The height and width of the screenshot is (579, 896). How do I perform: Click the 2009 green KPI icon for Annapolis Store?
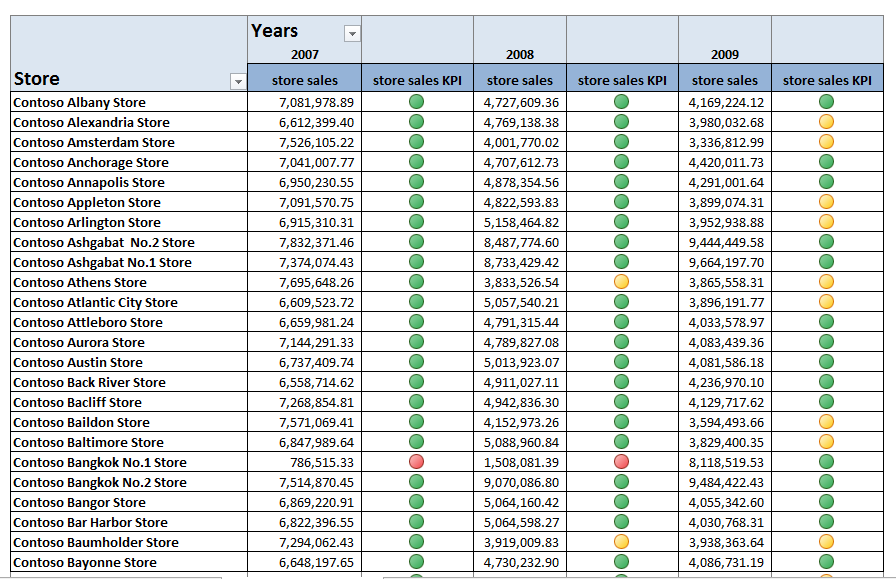pyautogui.click(x=826, y=182)
